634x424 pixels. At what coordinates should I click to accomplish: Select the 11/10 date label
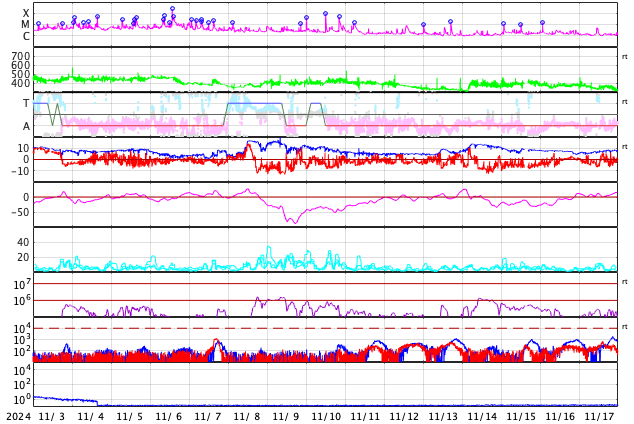pos(325,416)
